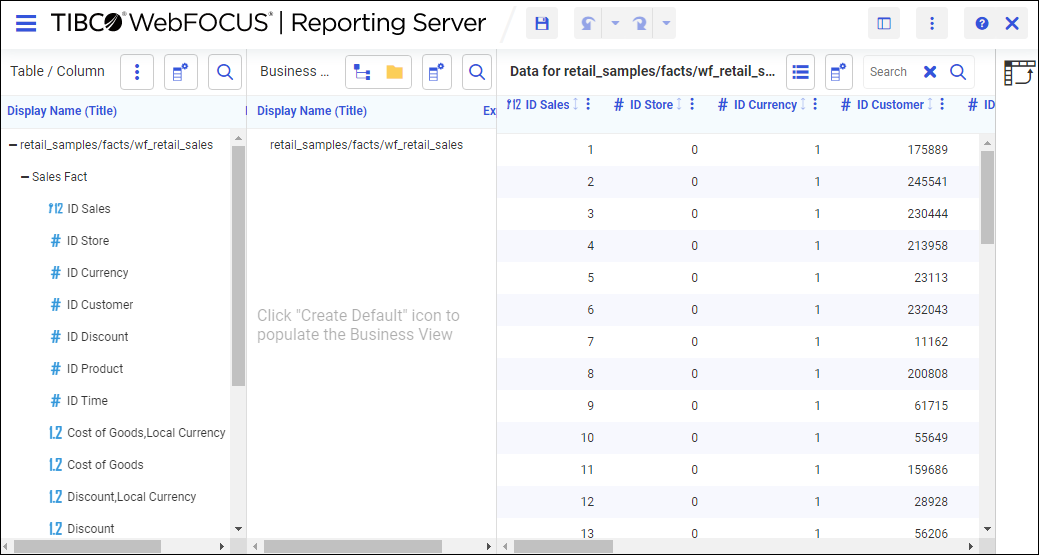The width and height of the screenshot is (1039, 555).
Task: Open the undo history dropdown arrow
Action: pos(615,23)
